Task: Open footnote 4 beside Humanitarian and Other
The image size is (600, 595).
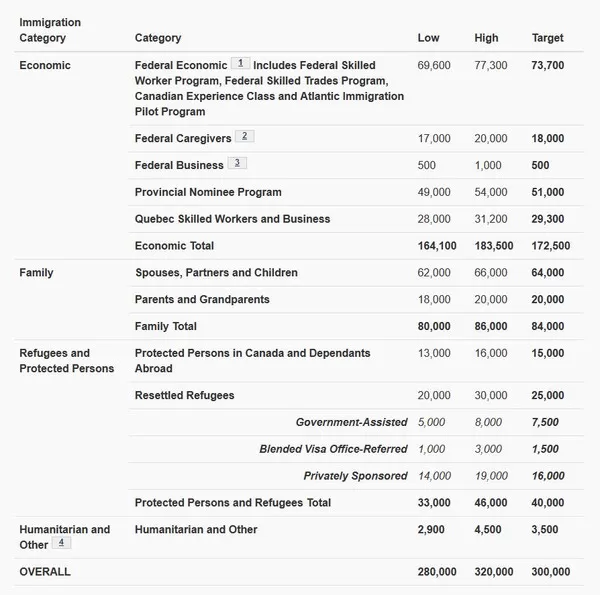Action: pyautogui.click(x=61, y=543)
